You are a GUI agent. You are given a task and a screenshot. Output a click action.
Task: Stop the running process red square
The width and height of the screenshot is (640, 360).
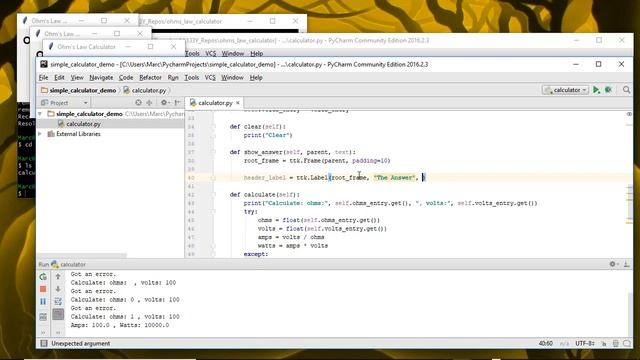pyautogui.click(x=43, y=289)
